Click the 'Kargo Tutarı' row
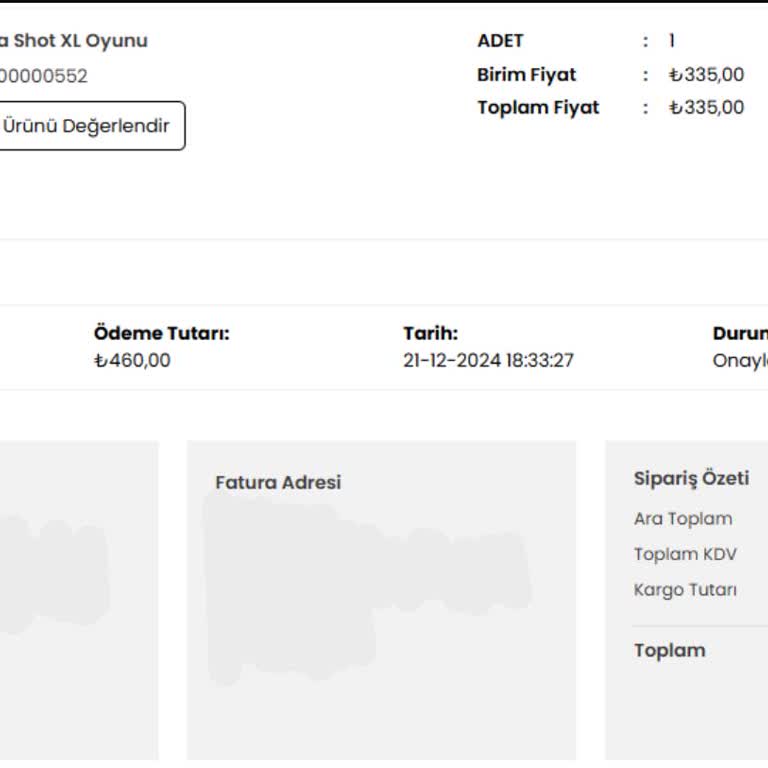768x768 pixels. pos(685,590)
